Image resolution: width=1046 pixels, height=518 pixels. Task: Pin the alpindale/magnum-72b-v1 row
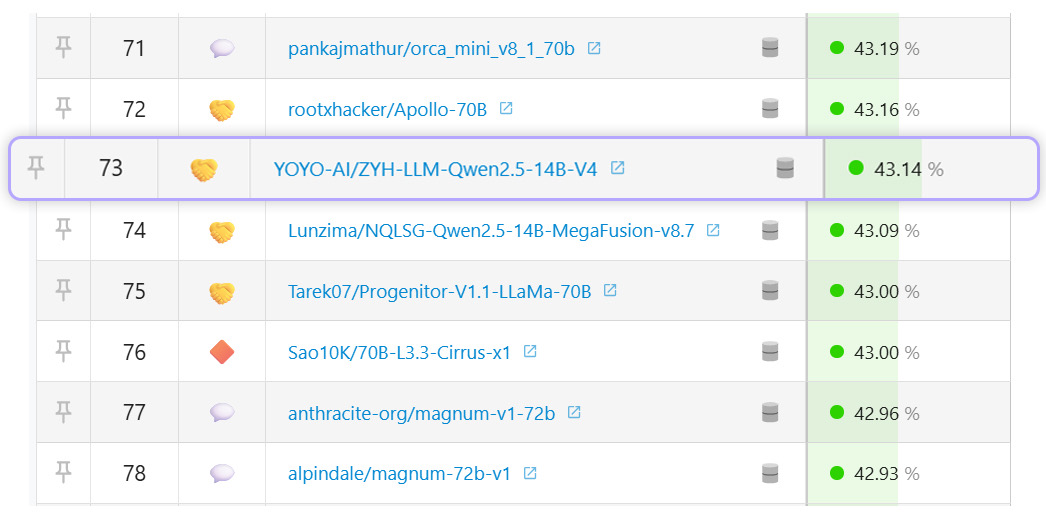click(63, 472)
